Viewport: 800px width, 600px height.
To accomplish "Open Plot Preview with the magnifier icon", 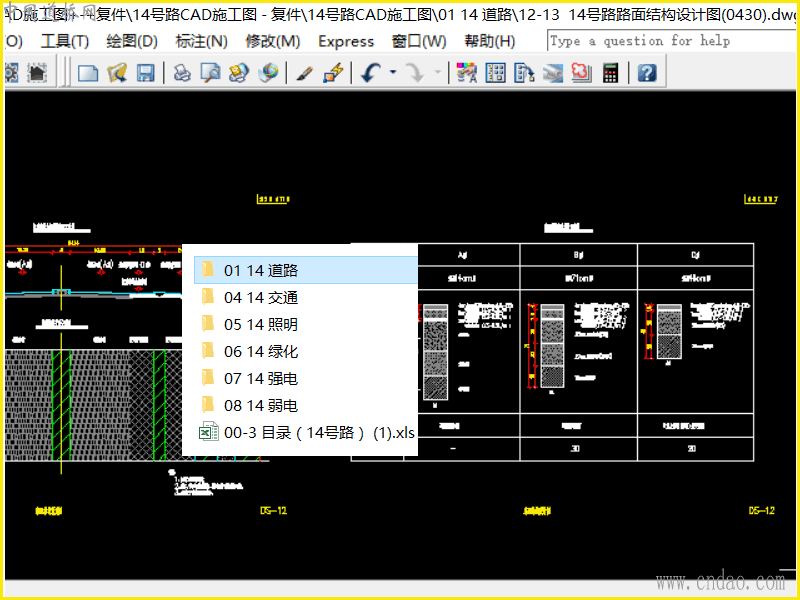I will (x=210, y=73).
